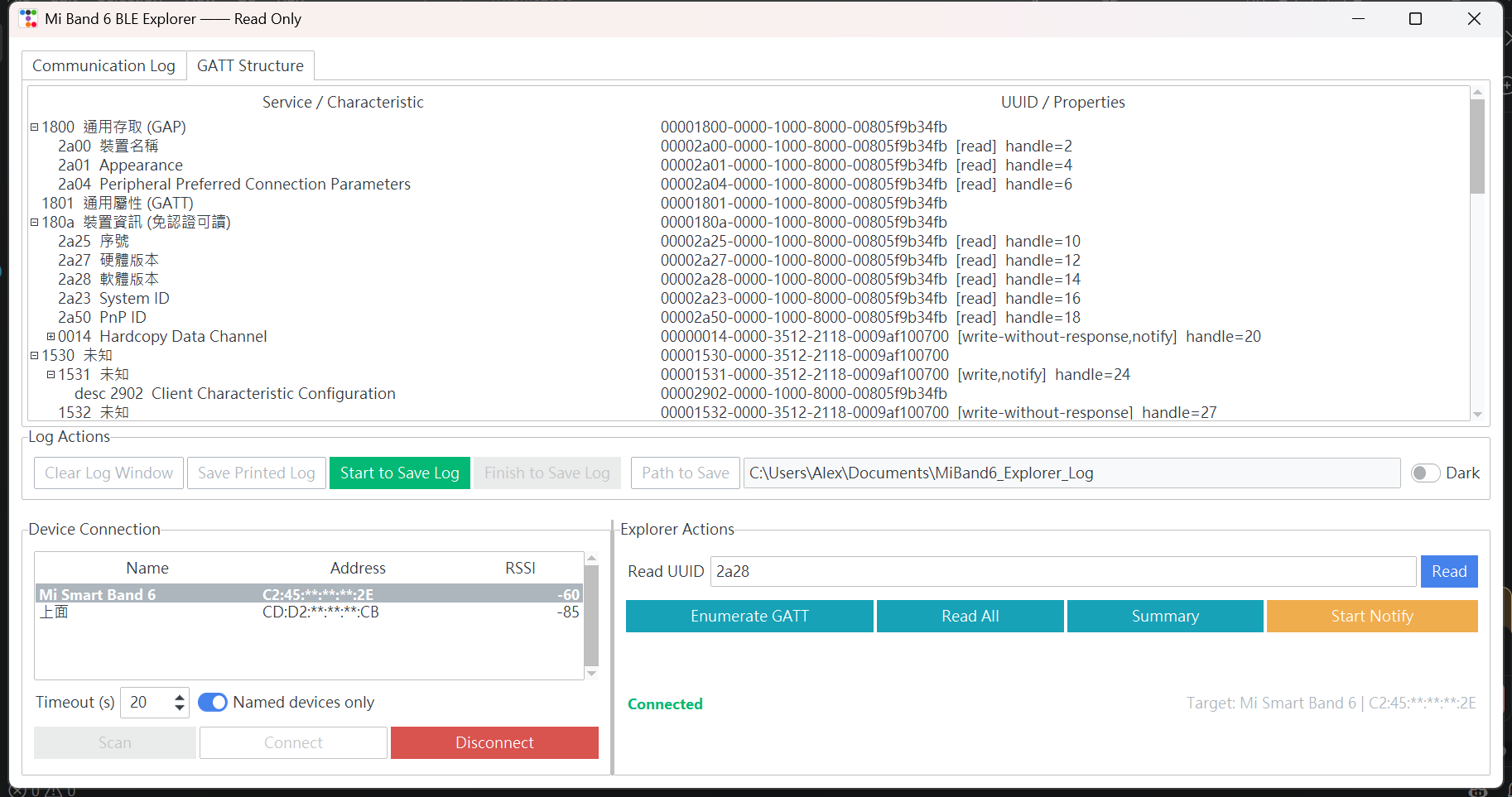The width and height of the screenshot is (1512, 797).
Task: Select the 1532 未知 row
Action: coord(749,412)
